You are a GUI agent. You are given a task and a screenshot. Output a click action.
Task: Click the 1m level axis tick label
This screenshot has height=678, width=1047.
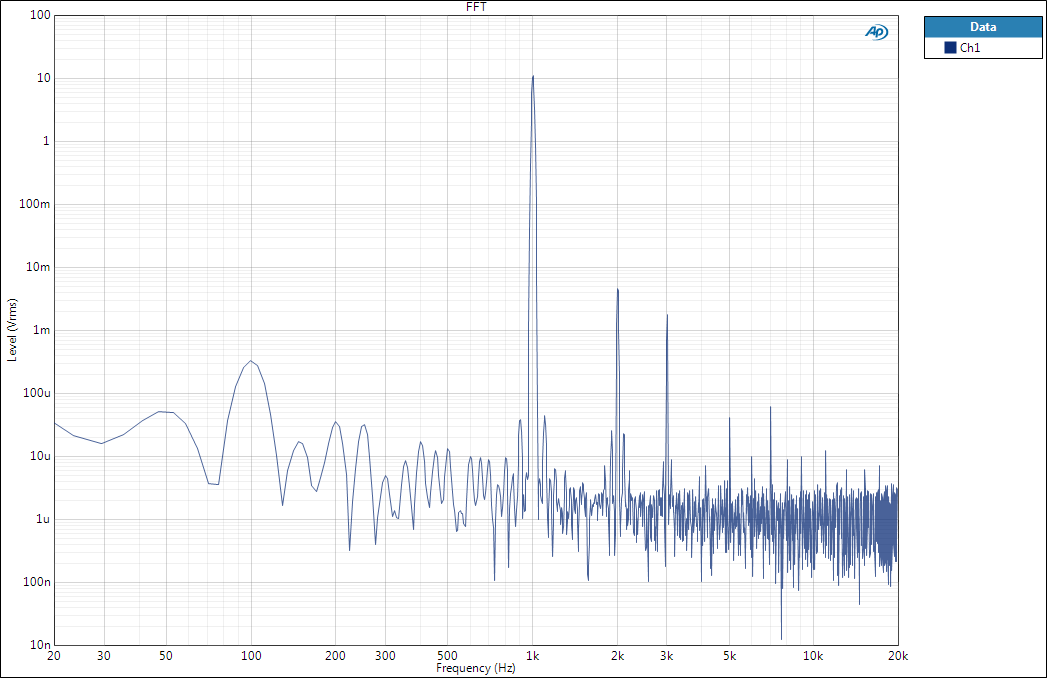click(x=41, y=330)
